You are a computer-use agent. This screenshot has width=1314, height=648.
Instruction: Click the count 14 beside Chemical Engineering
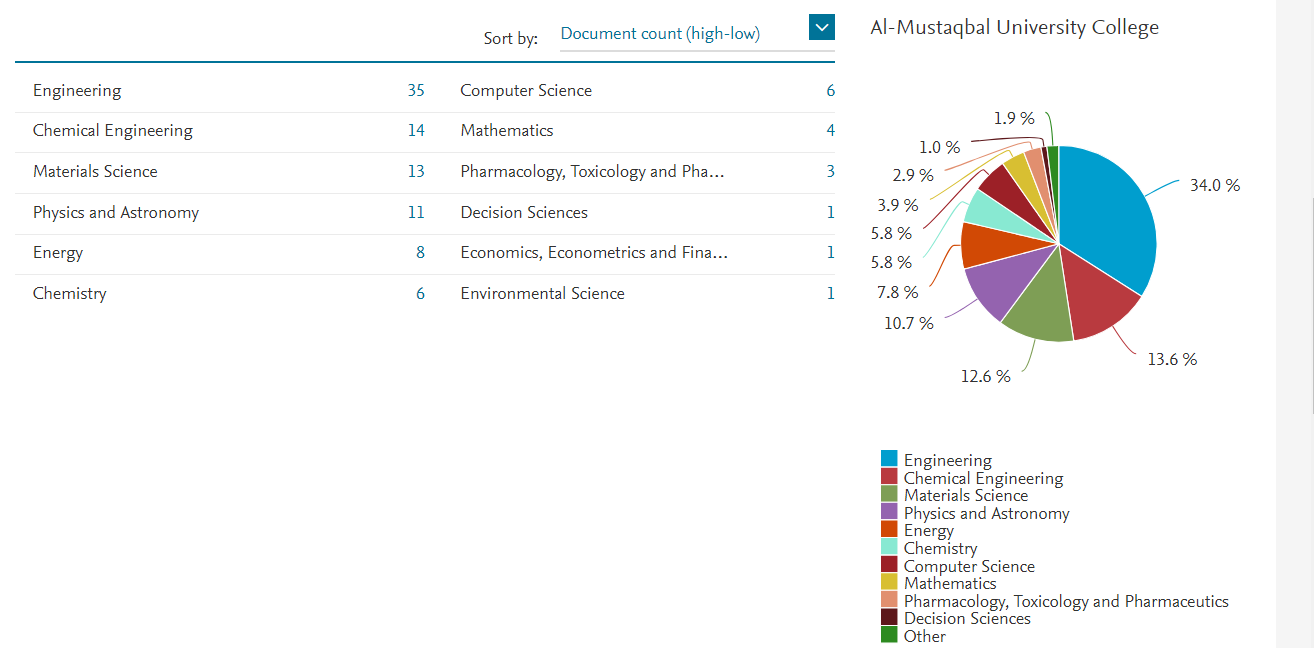417,131
